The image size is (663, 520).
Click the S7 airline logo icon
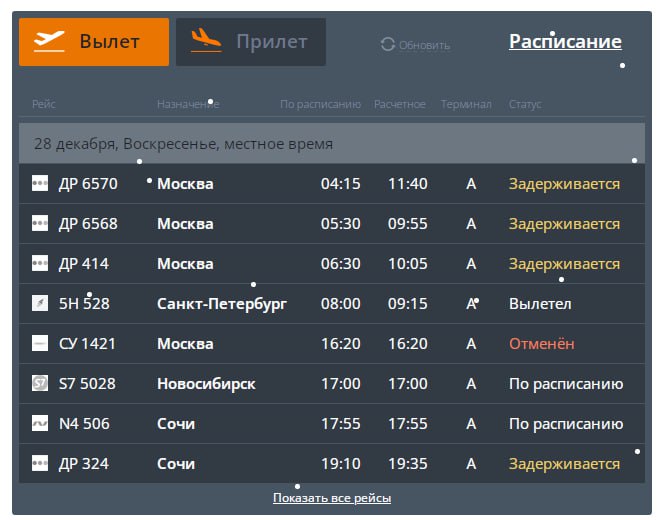point(40,383)
